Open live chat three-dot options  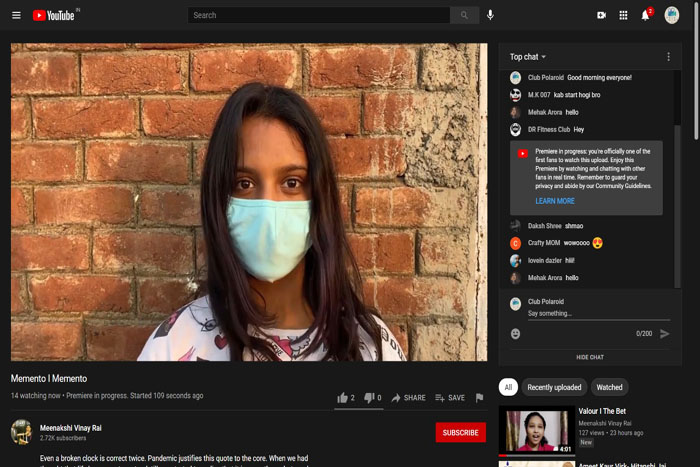[x=668, y=57]
